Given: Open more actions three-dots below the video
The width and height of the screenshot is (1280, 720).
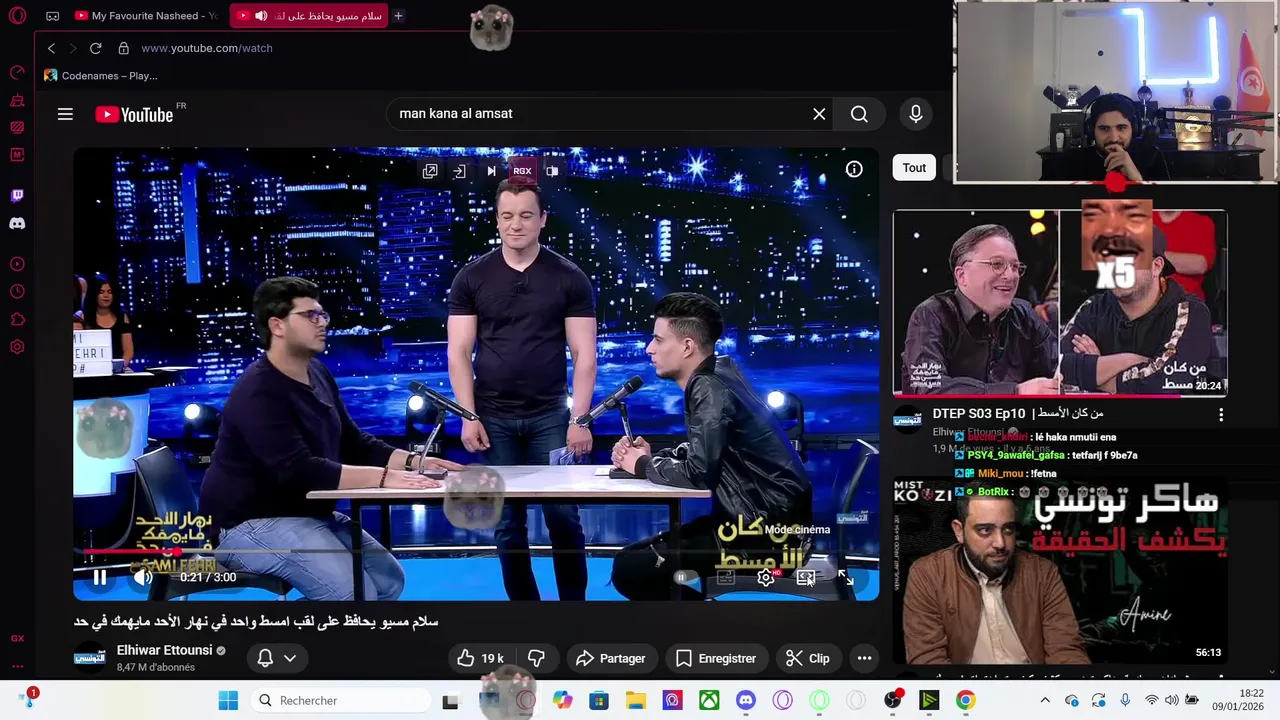Looking at the screenshot, I should click(x=865, y=658).
